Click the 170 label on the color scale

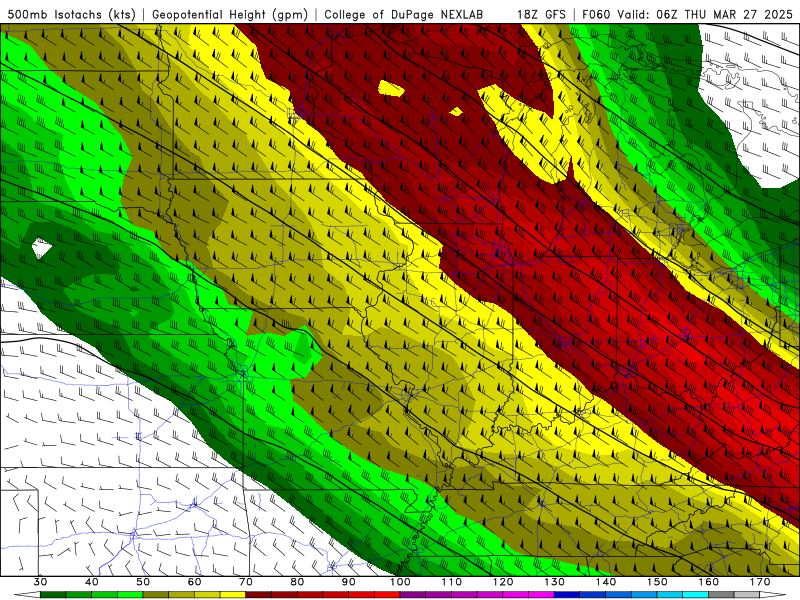click(760, 582)
